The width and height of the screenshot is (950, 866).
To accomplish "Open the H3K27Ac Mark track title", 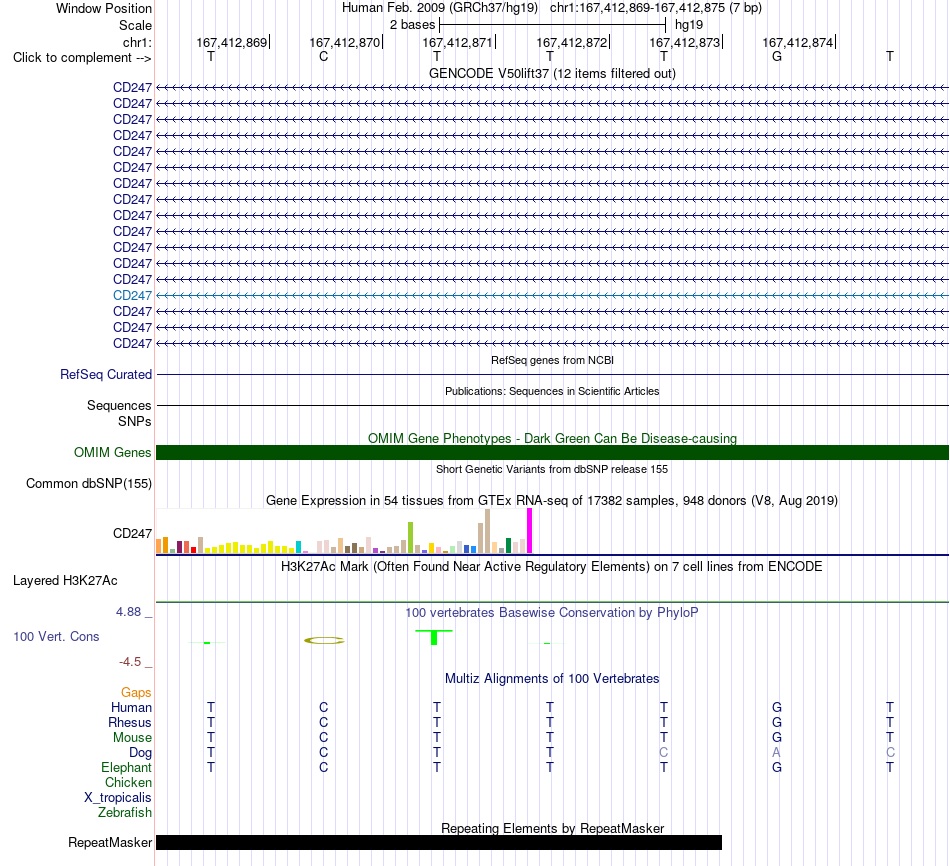I will pyautogui.click(x=552, y=567).
